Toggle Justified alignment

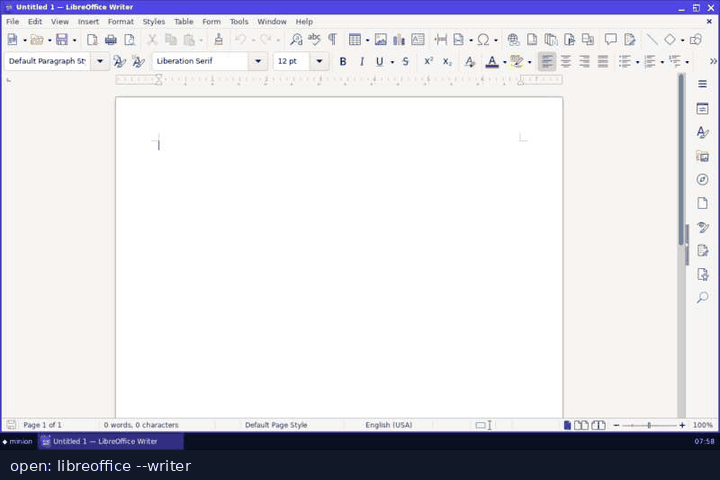[x=603, y=62]
